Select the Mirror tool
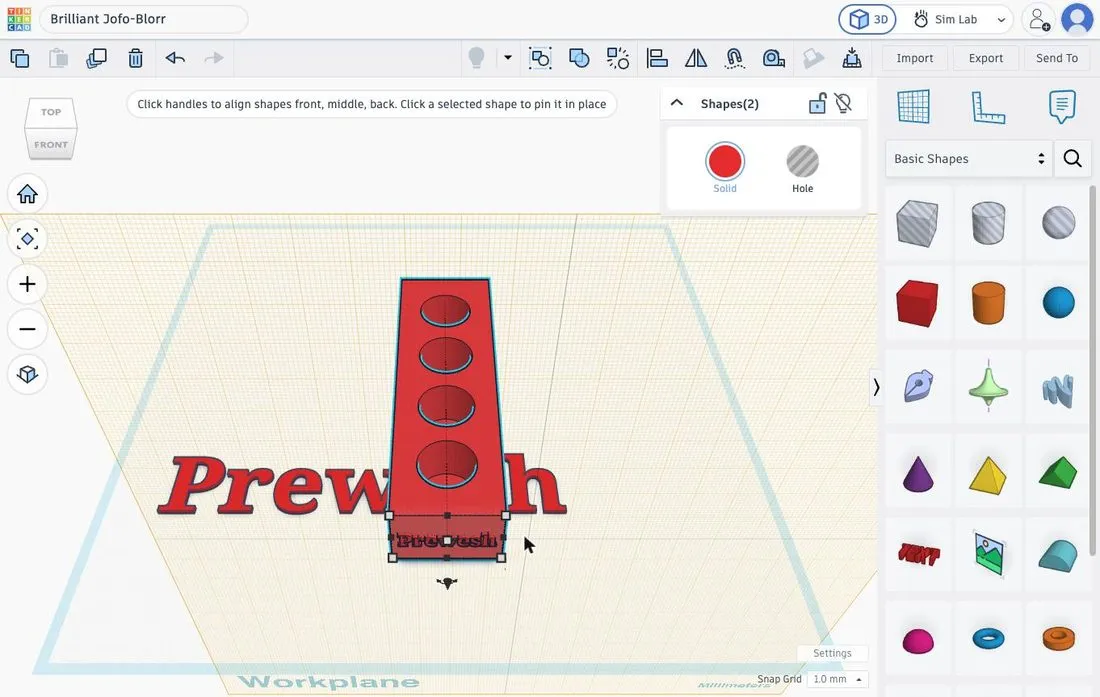 tap(695, 58)
